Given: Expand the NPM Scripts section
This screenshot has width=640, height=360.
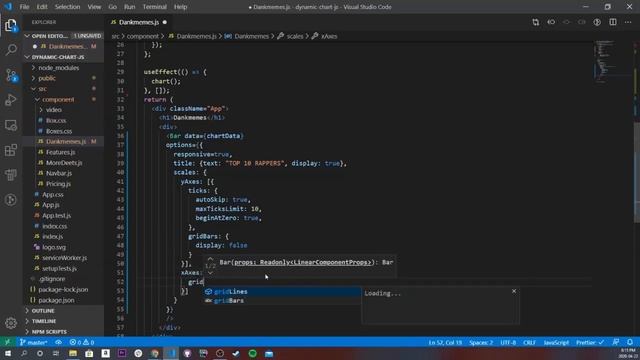Looking at the screenshot, I should pyautogui.click(x=63, y=332).
